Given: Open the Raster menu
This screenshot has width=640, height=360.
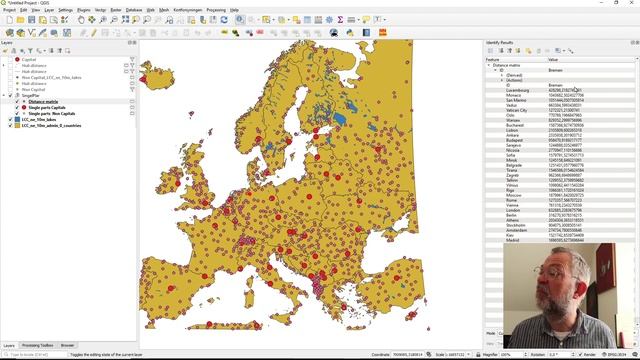Looking at the screenshot, I should (116, 10).
